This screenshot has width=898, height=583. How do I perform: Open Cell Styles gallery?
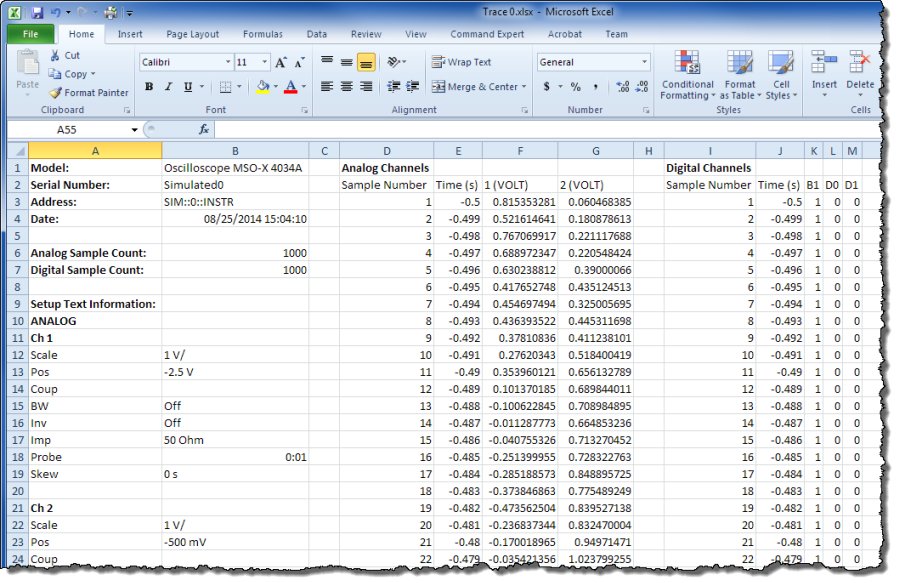pyautogui.click(x=781, y=75)
